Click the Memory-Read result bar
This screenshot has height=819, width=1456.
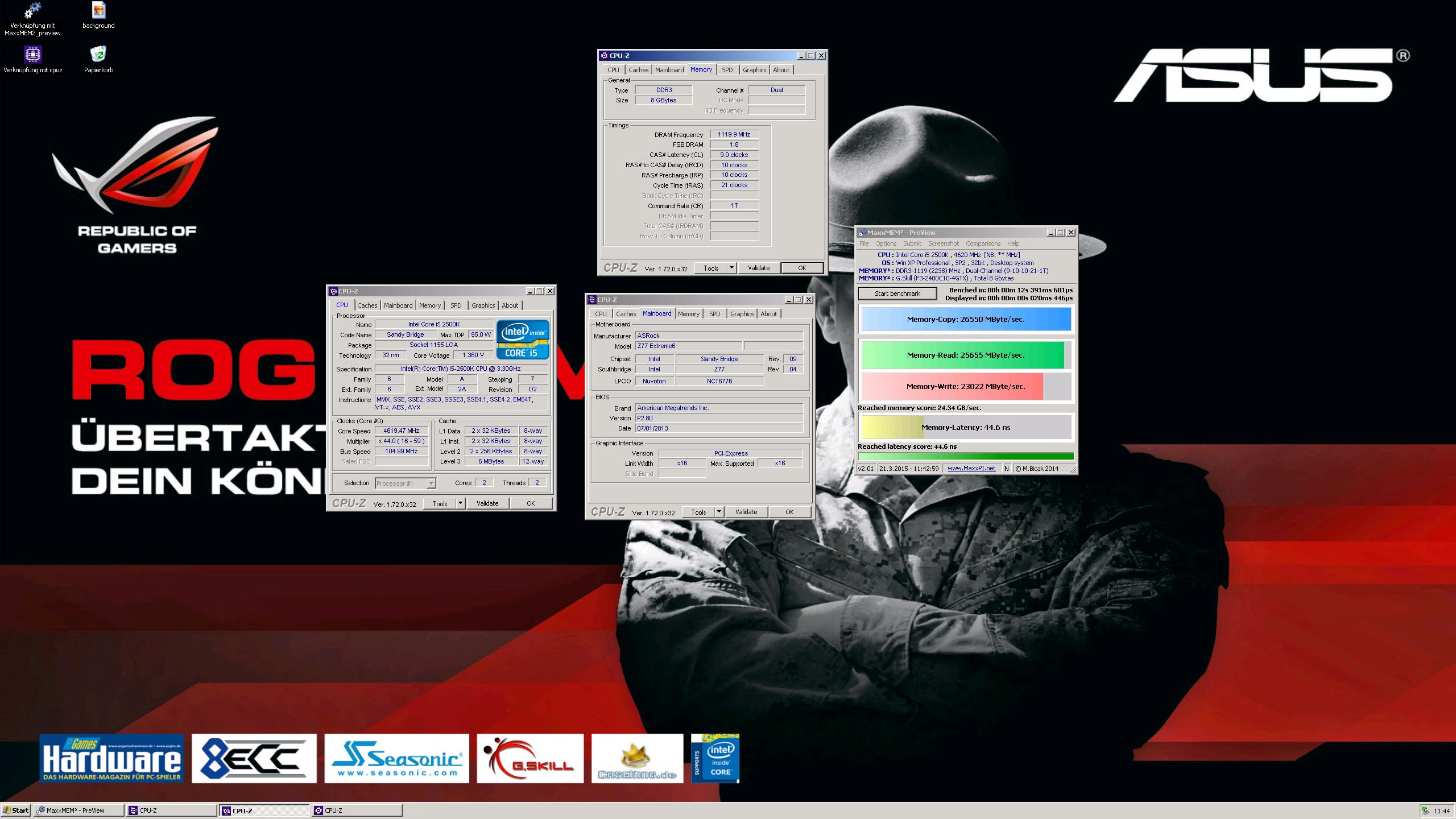[x=966, y=355]
